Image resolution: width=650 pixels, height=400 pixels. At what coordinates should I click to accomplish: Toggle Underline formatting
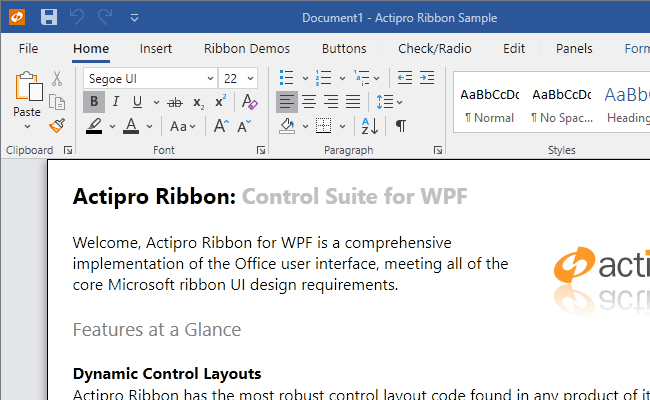[x=137, y=102]
